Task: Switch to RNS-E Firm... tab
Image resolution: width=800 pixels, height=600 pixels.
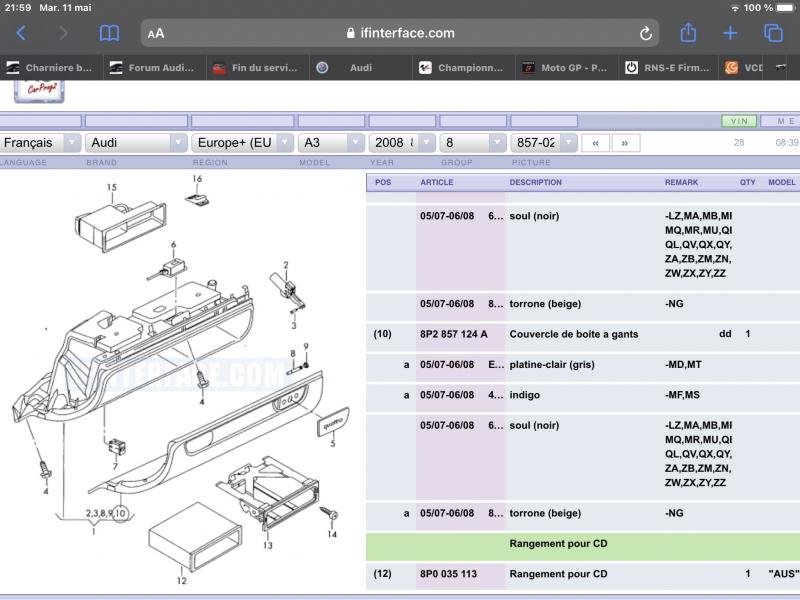Action: point(669,67)
